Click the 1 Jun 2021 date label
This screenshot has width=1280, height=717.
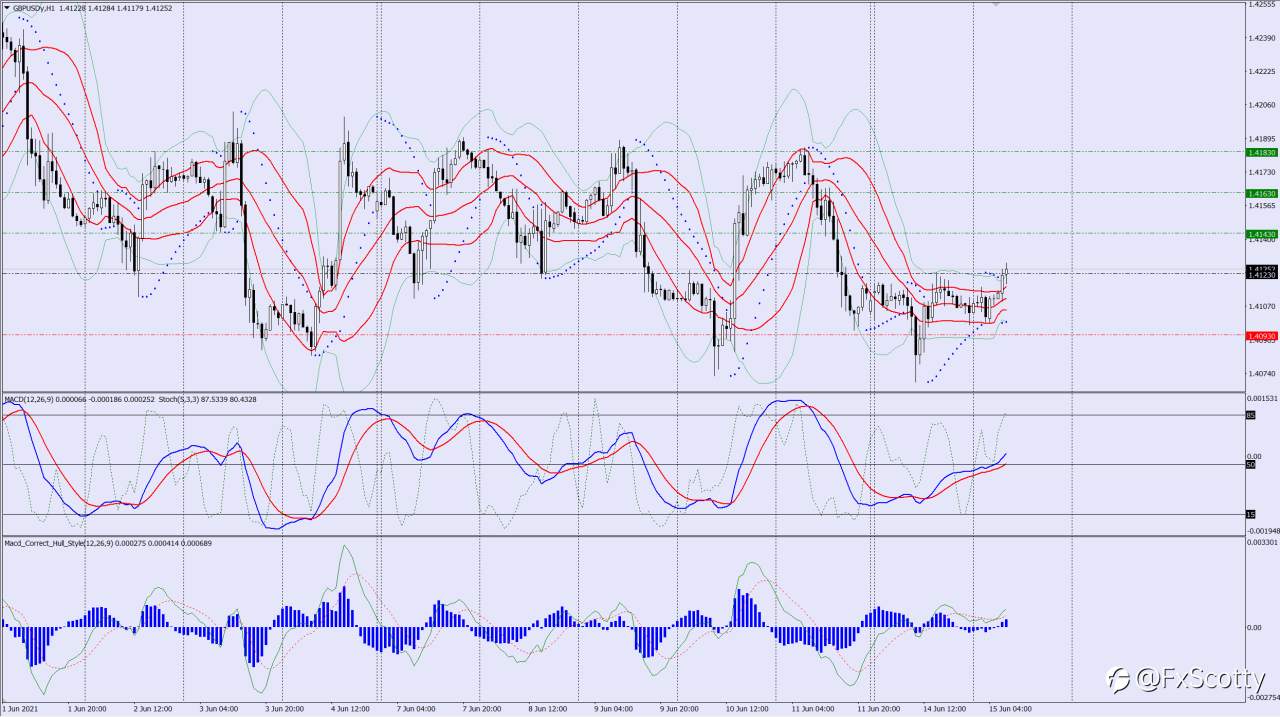20,709
